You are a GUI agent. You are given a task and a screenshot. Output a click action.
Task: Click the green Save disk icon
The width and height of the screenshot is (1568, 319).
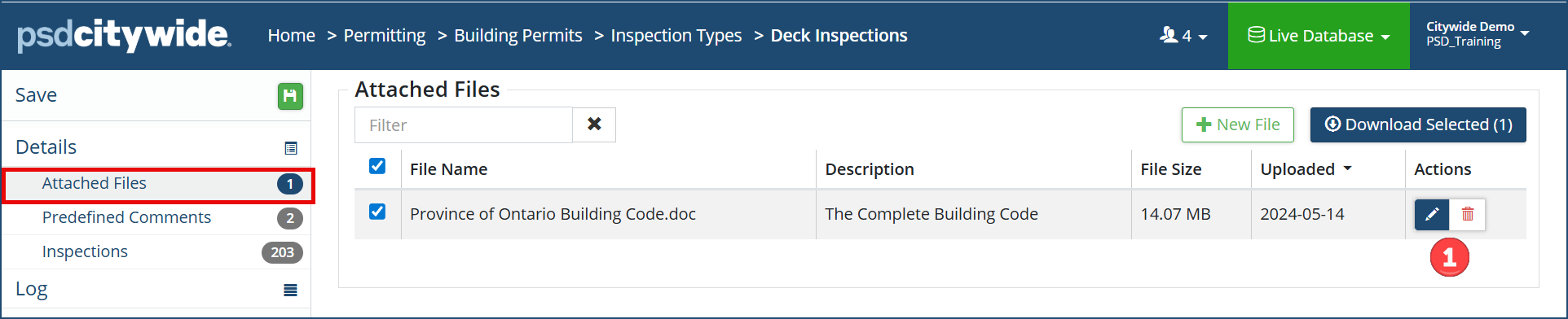coord(290,96)
